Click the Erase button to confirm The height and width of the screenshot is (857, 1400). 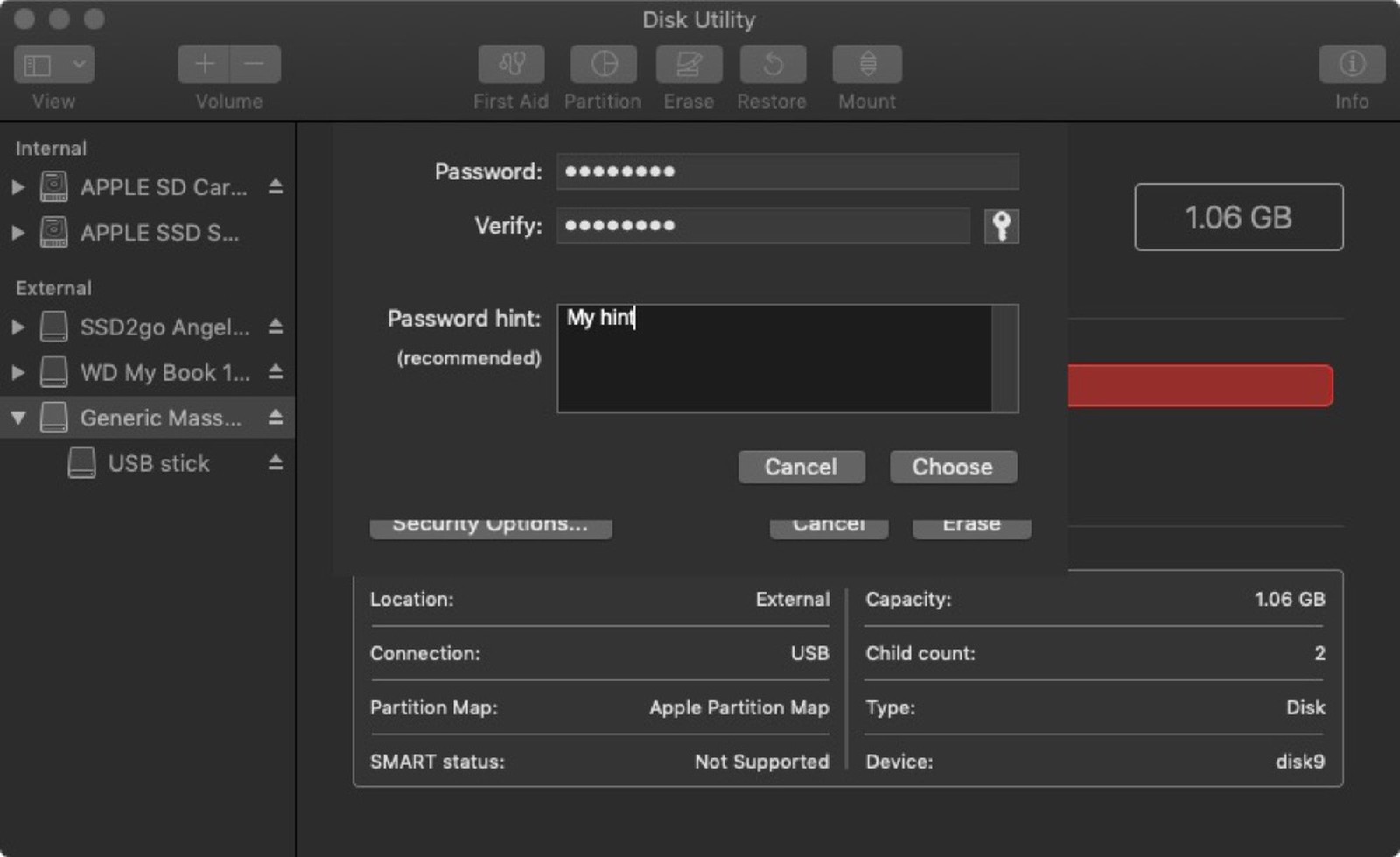click(970, 523)
